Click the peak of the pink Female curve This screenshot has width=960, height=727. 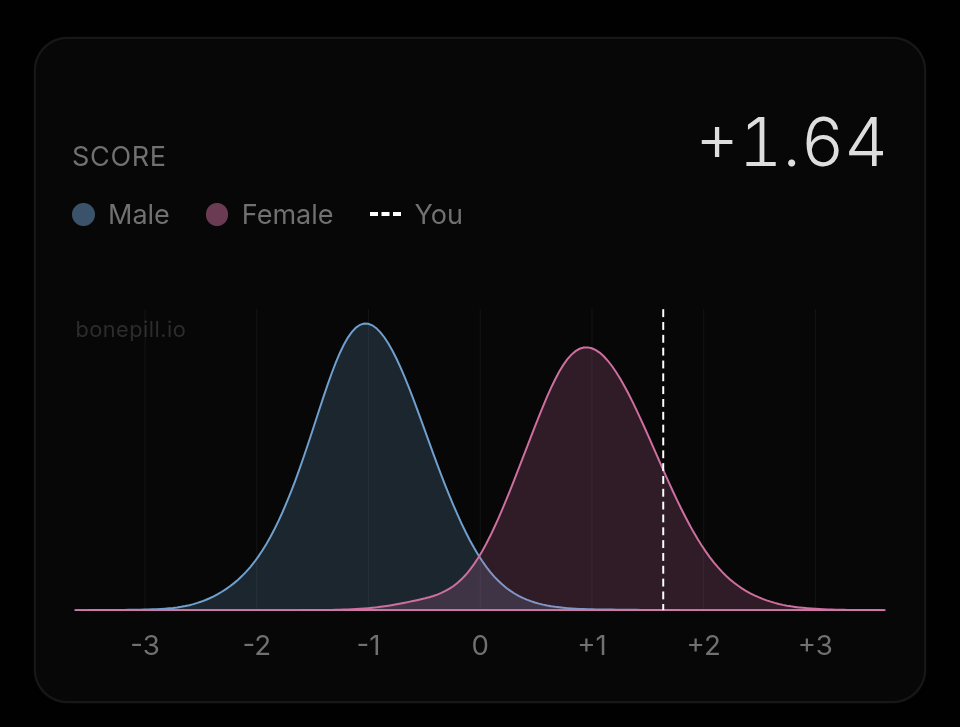pos(586,347)
